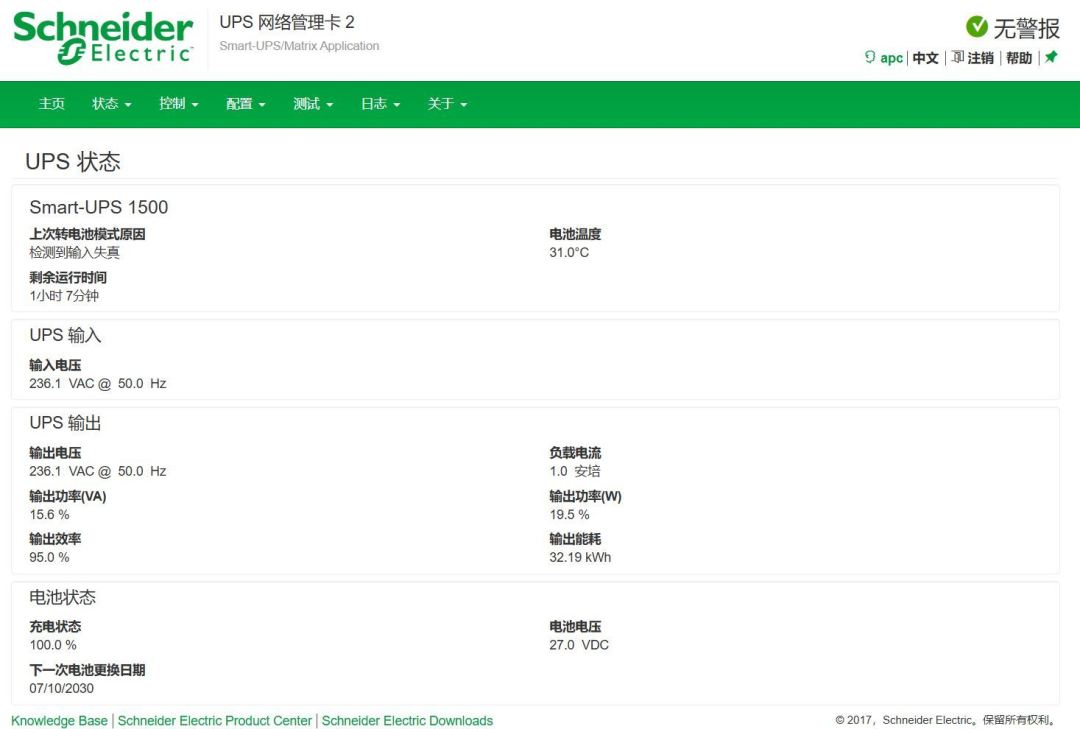This screenshot has height=729, width=1080.
Task: Click the 中文 language link
Action: pyautogui.click(x=926, y=58)
